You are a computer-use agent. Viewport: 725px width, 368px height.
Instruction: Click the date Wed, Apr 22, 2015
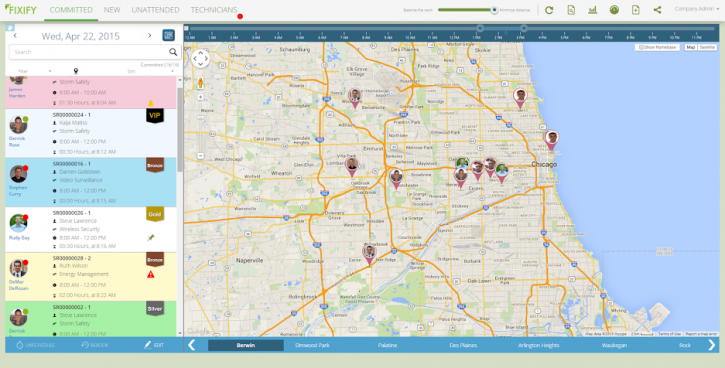pos(80,36)
